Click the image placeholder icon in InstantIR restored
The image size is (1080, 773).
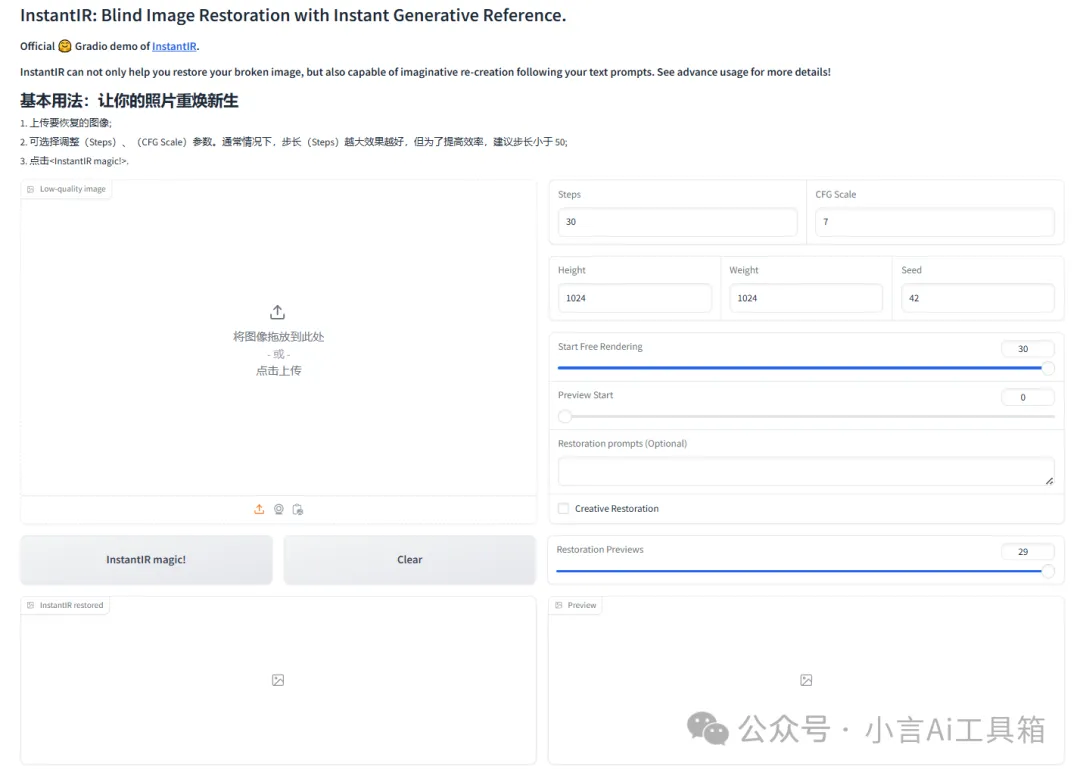[x=278, y=680]
